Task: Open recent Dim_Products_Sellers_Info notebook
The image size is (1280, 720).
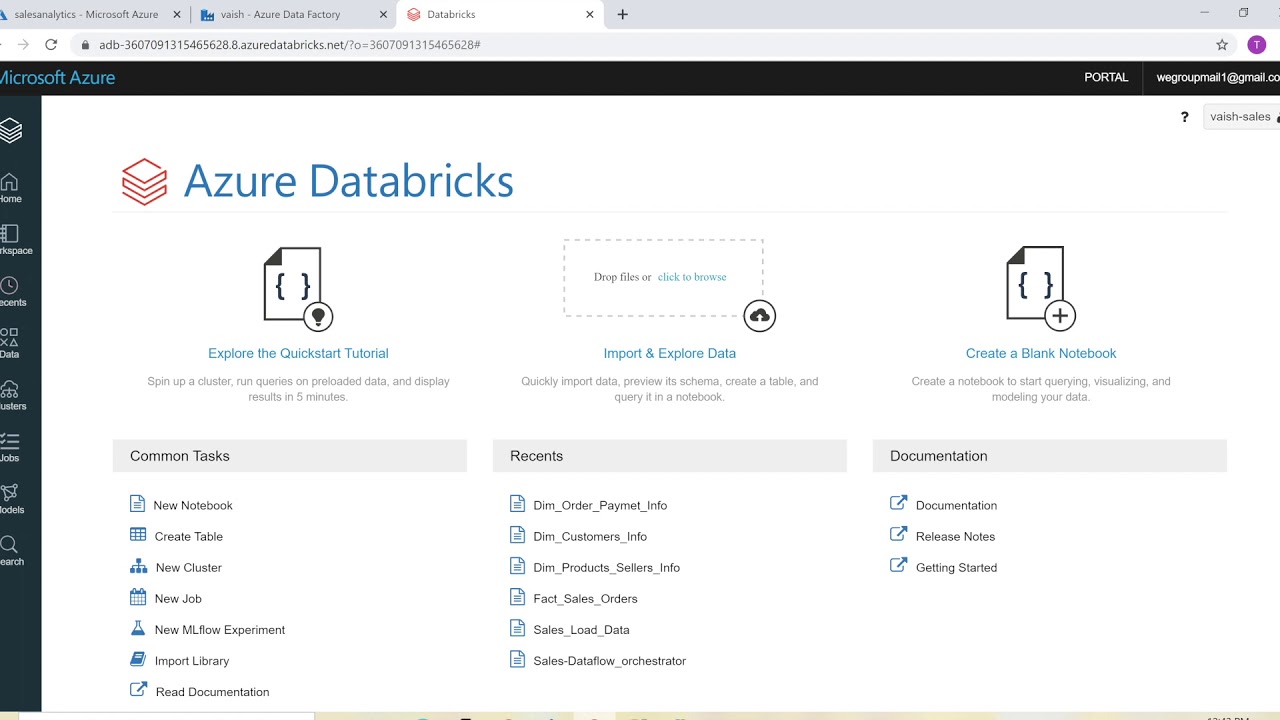Action: pyautogui.click(x=606, y=567)
